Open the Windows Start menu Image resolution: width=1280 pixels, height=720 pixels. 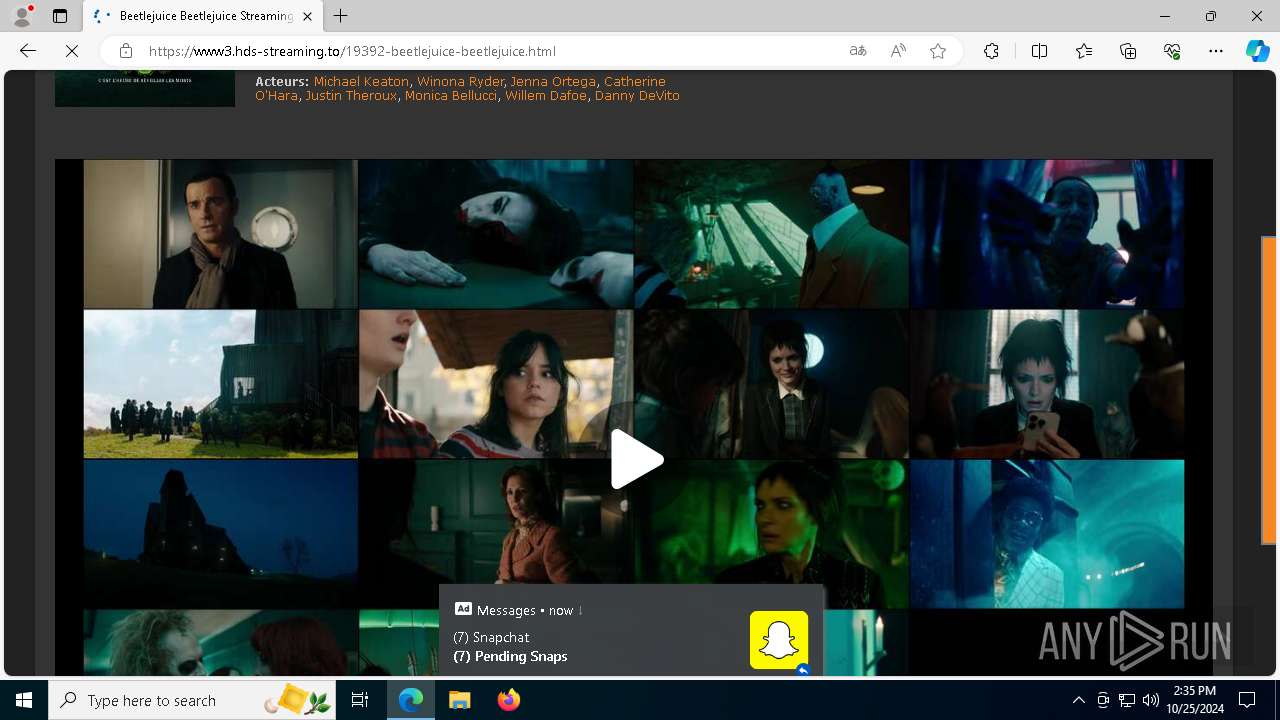(24, 700)
